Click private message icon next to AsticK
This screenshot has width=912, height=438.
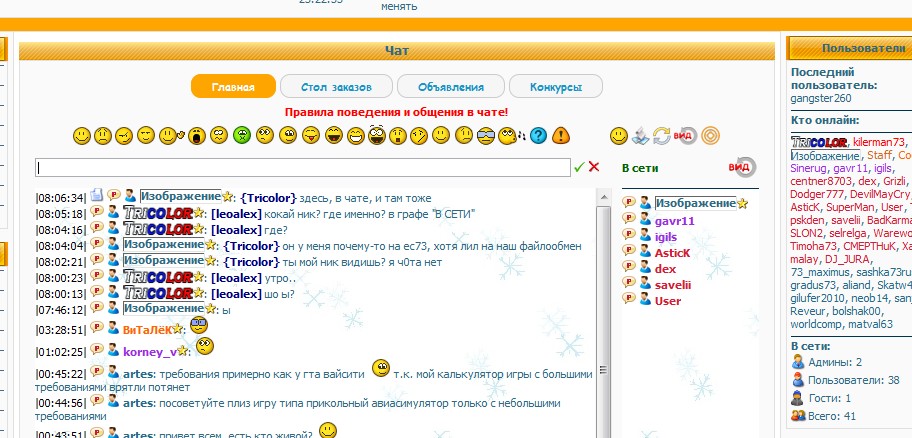point(629,254)
